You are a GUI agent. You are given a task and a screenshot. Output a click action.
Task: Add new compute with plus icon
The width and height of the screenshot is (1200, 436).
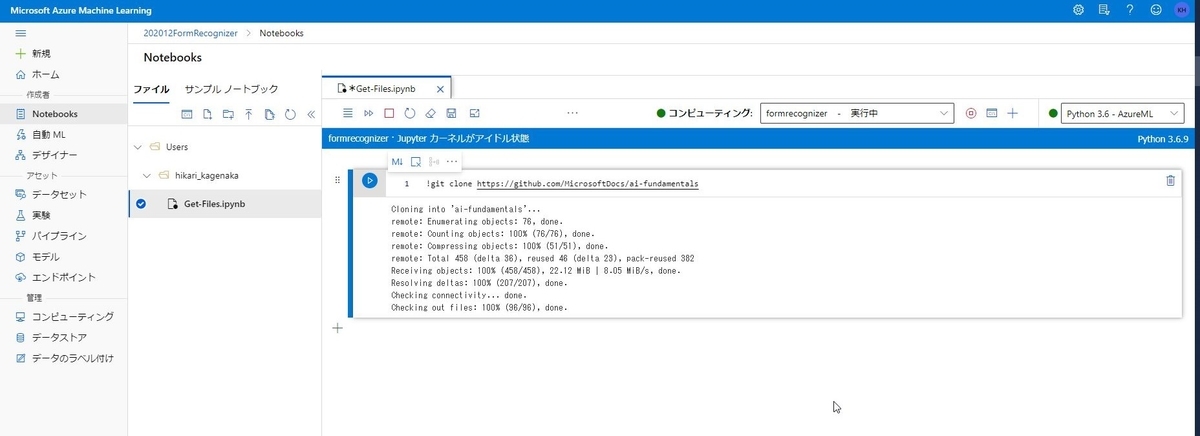(1013, 114)
